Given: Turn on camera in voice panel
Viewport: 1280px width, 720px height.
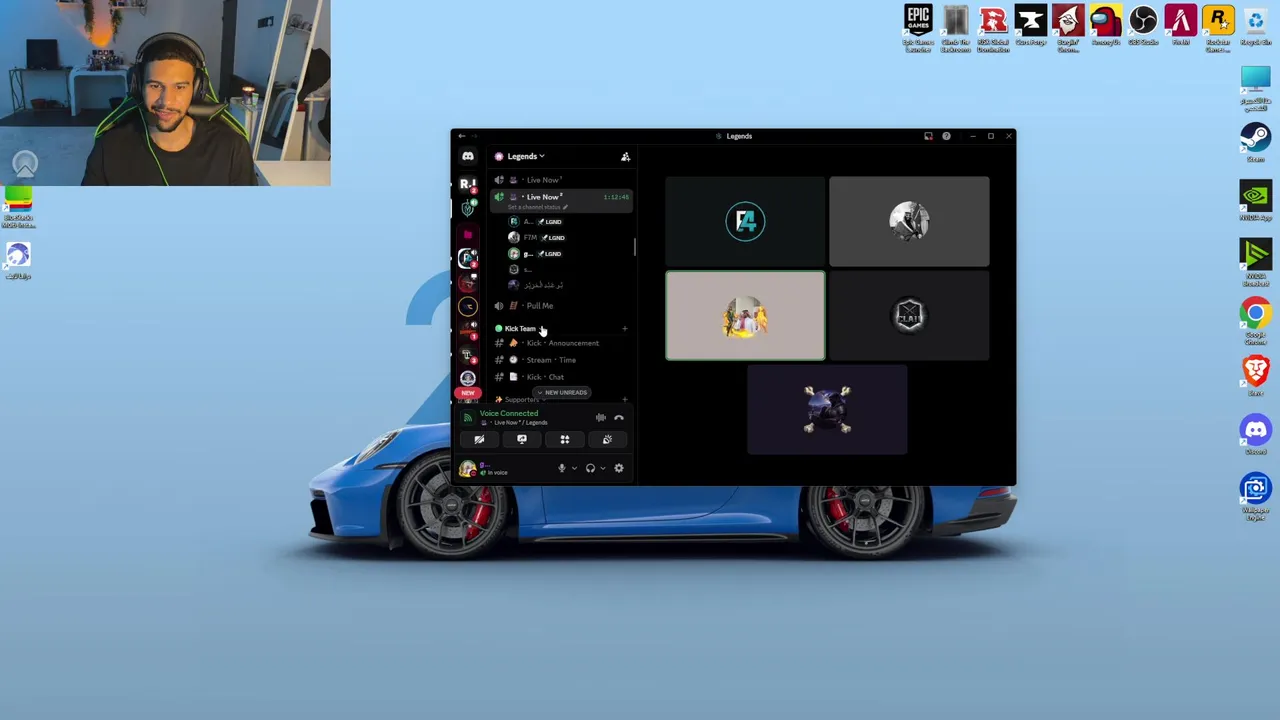Looking at the screenshot, I should click(479, 439).
